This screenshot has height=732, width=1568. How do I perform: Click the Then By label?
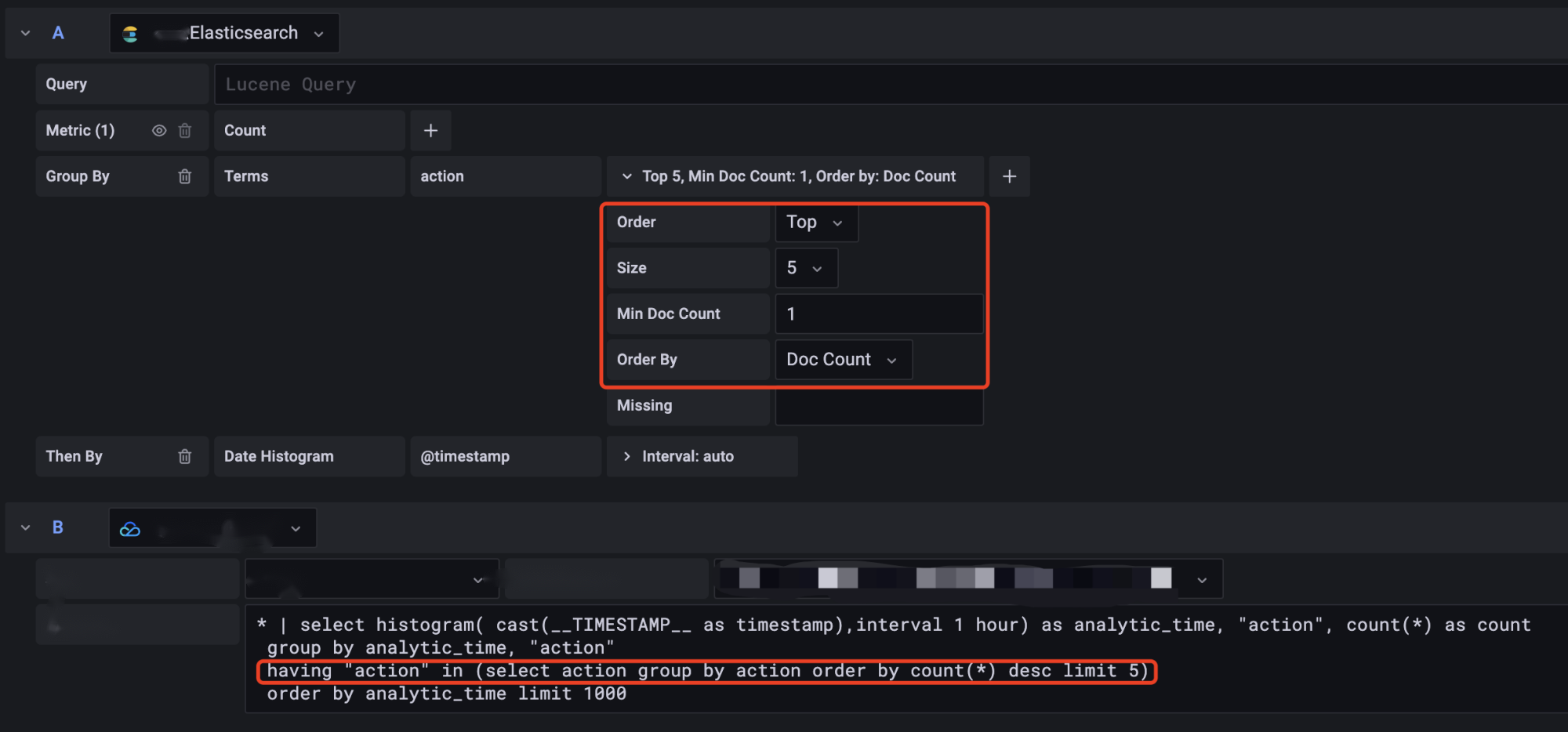point(74,456)
